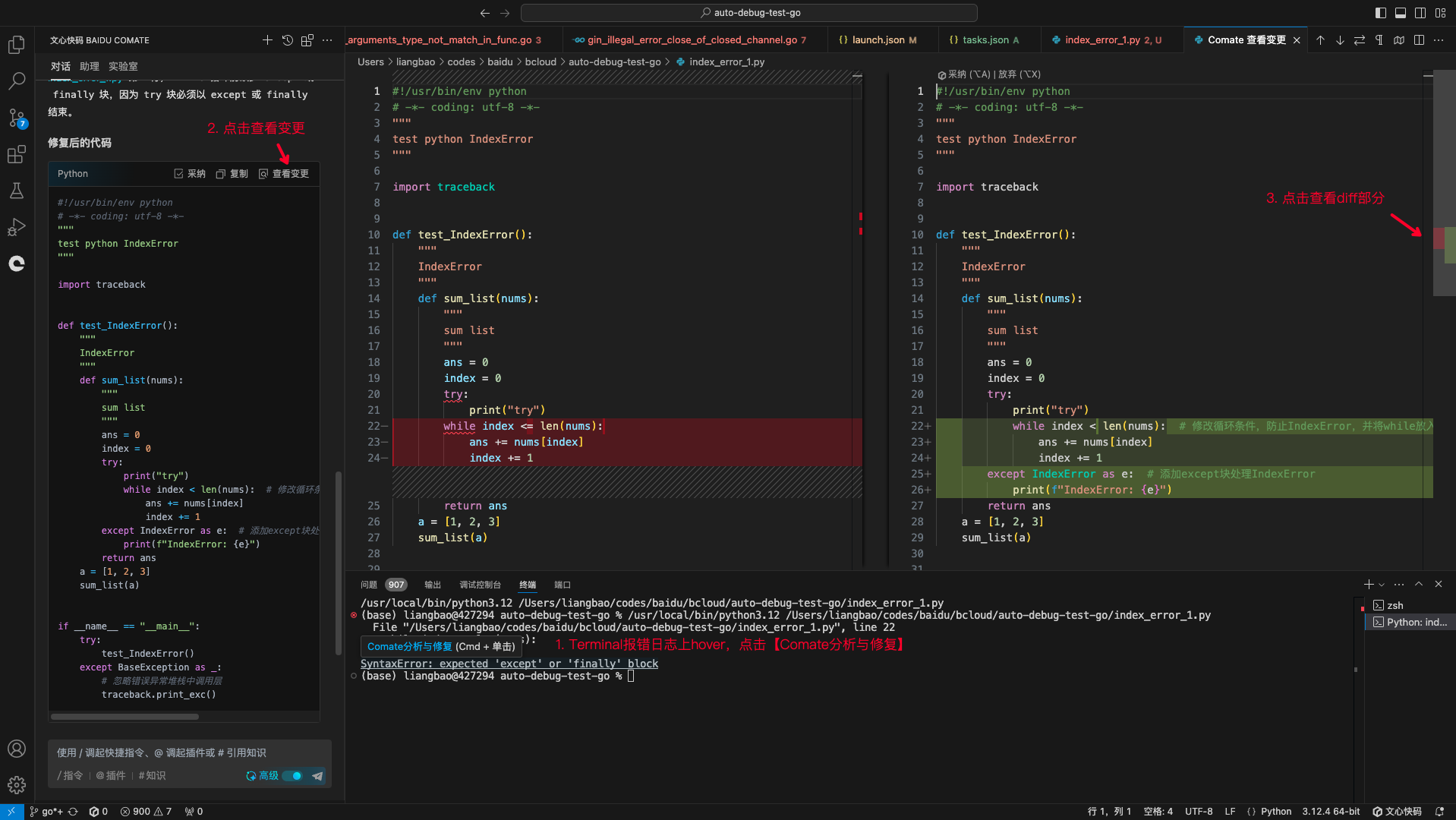Screen dimensions: 1456x820
Task: Click the @ 插件 shortcut below chat input
Action: click(111, 776)
